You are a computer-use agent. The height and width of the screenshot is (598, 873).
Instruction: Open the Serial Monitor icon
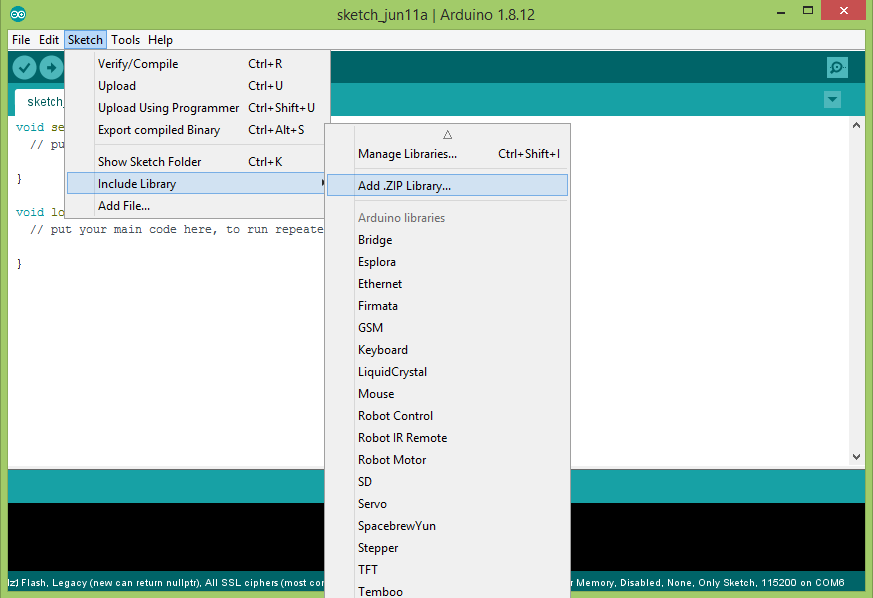click(837, 67)
